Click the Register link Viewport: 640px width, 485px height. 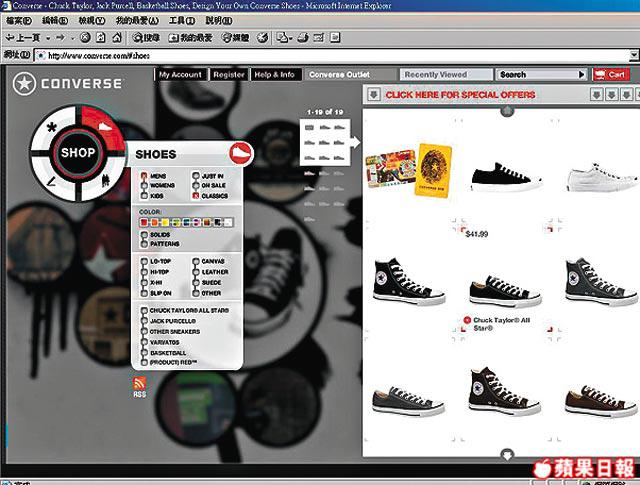click(229, 75)
